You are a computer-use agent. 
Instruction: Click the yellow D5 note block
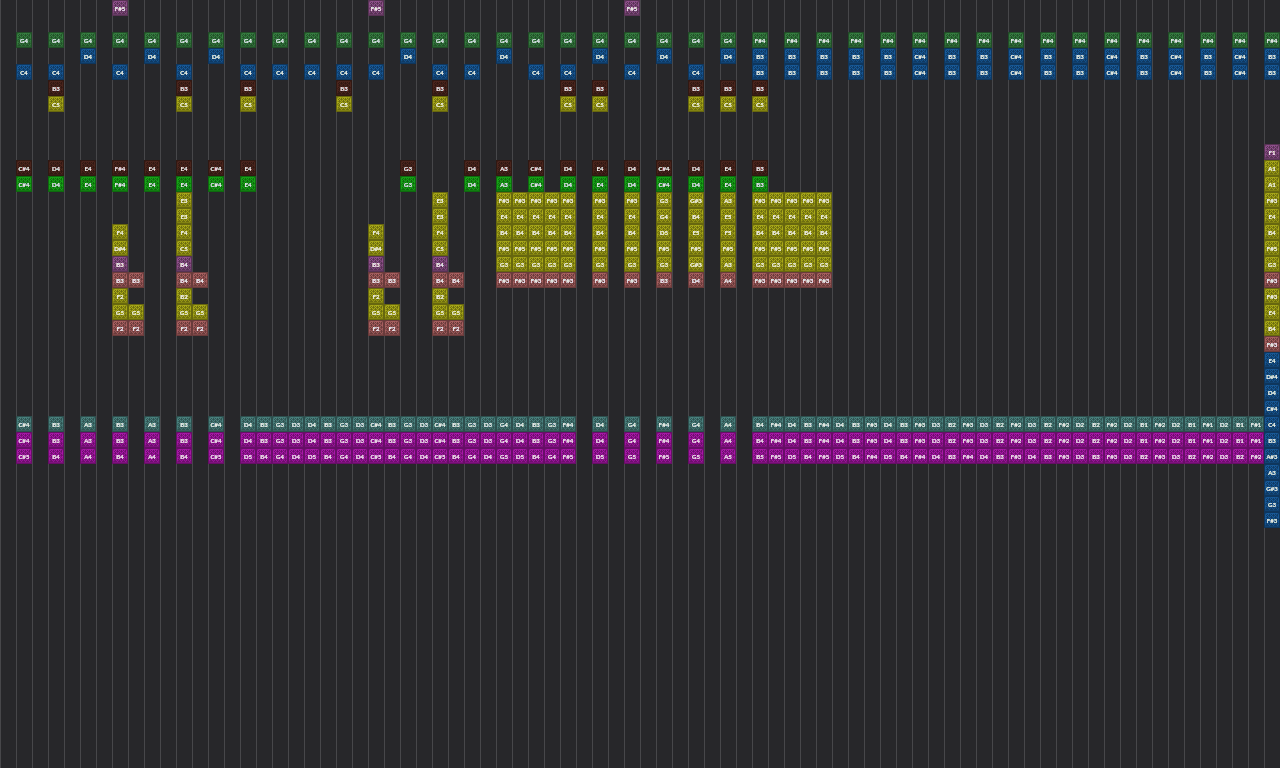pyautogui.click(x=664, y=232)
